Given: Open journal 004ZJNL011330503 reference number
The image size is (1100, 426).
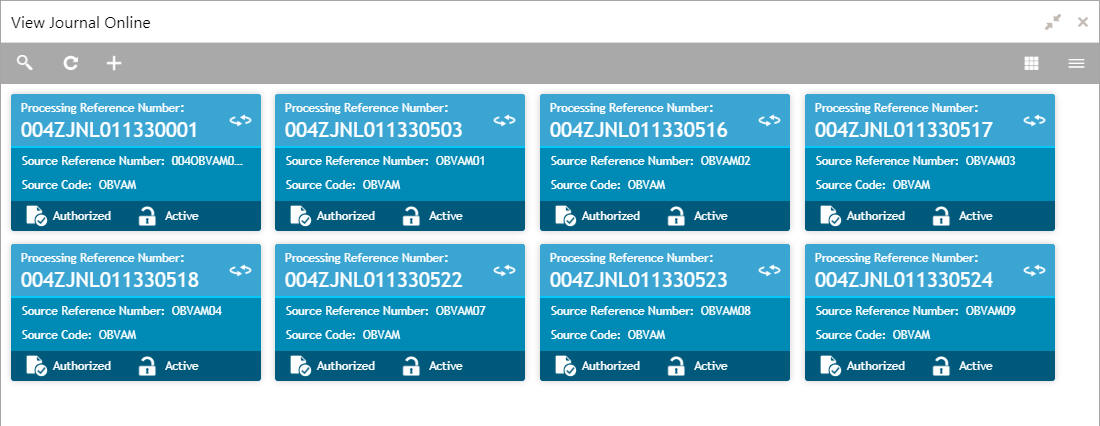Looking at the screenshot, I should (373, 131).
